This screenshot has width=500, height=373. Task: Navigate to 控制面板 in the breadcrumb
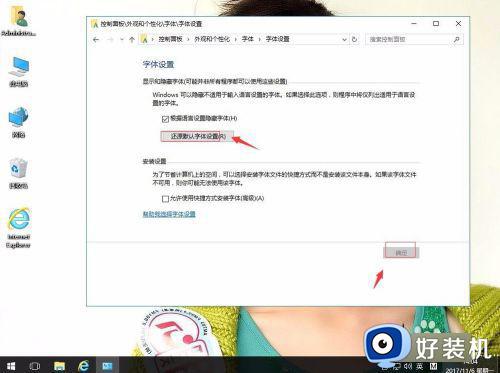click(170, 39)
